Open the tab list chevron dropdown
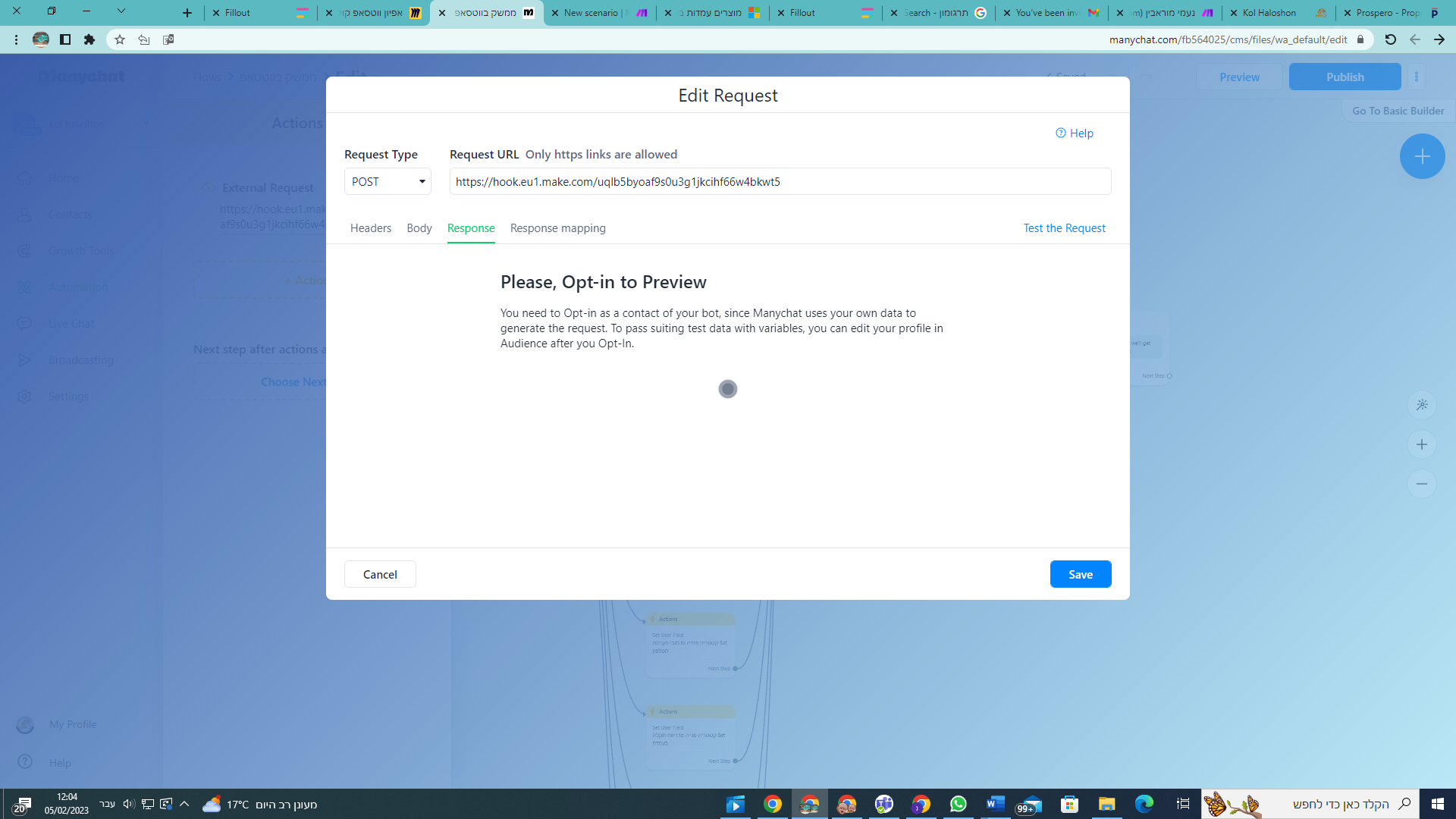 pos(121,11)
